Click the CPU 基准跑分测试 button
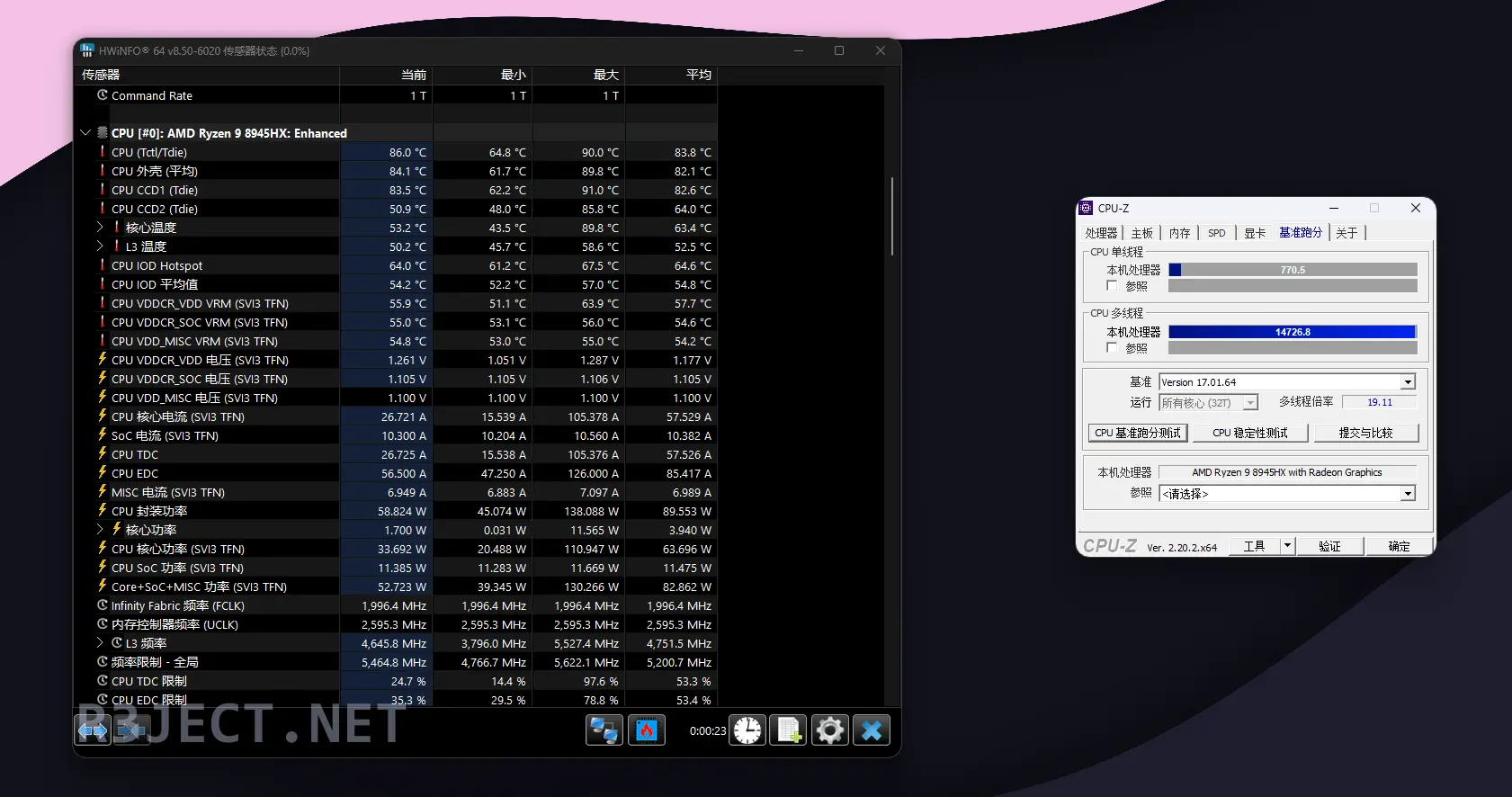The height and width of the screenshot is (797, 1512). [x=1138, y=433]
